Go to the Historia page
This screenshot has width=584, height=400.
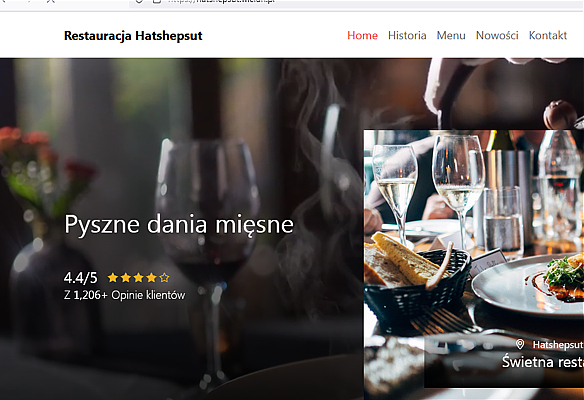tap(407, 35)
